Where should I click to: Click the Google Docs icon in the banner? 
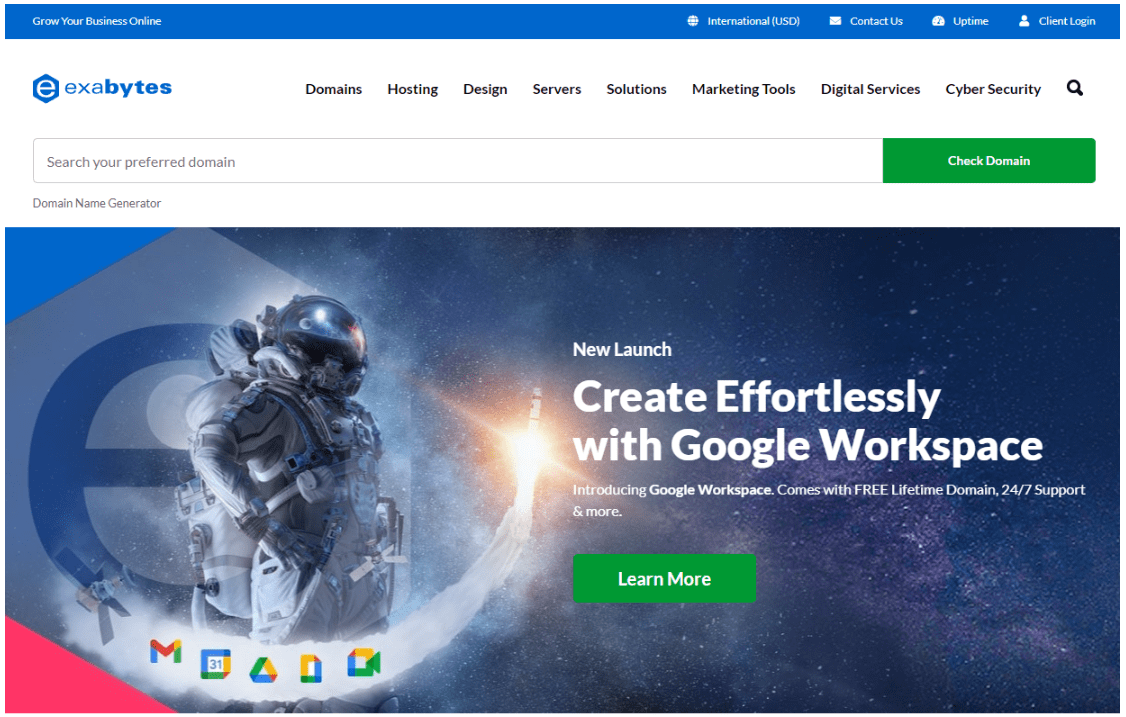click(311, 669)
